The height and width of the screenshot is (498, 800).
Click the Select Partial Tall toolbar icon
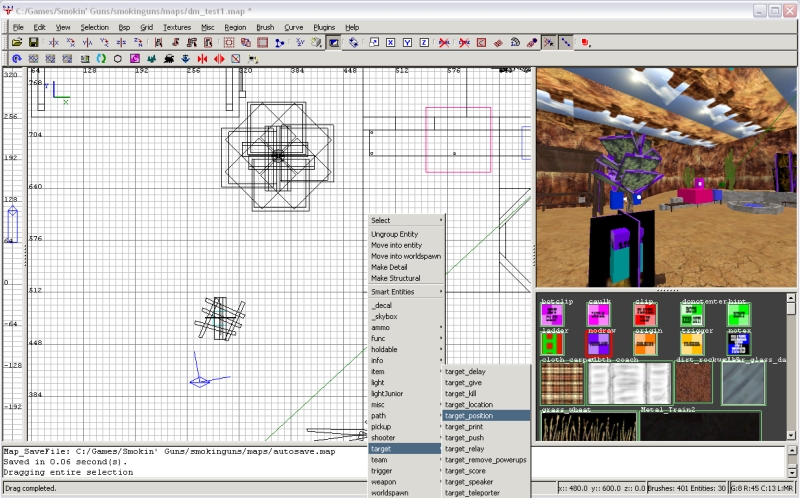point(192,43)
